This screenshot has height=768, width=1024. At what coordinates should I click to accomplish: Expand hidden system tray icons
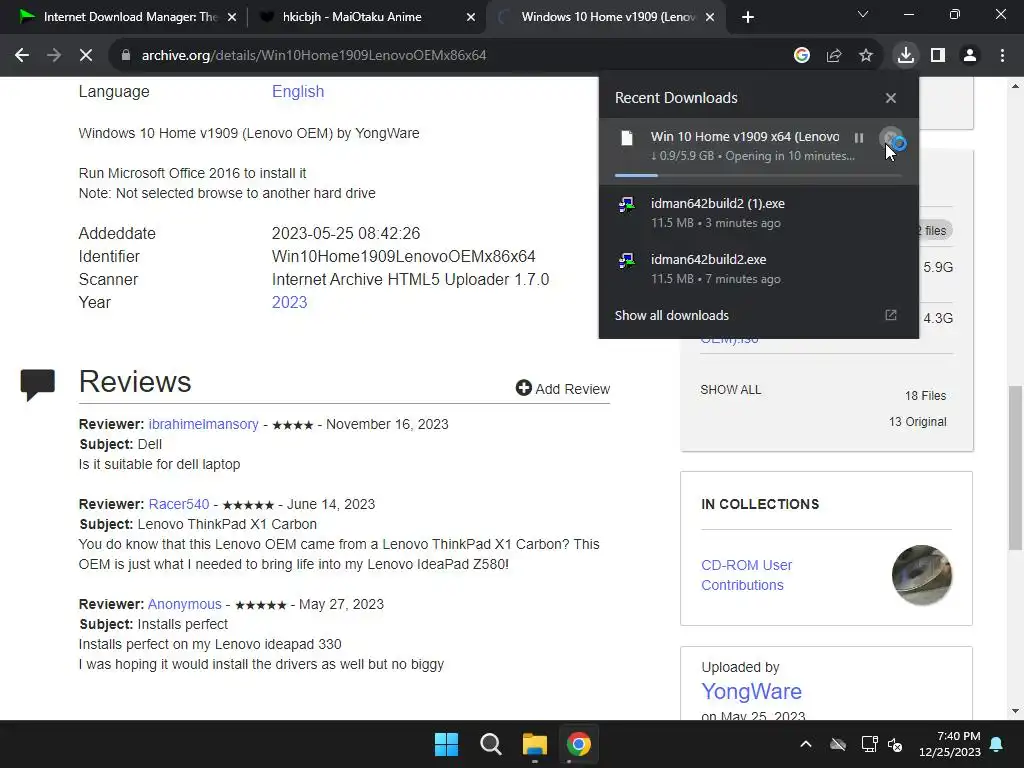[806, 744]
